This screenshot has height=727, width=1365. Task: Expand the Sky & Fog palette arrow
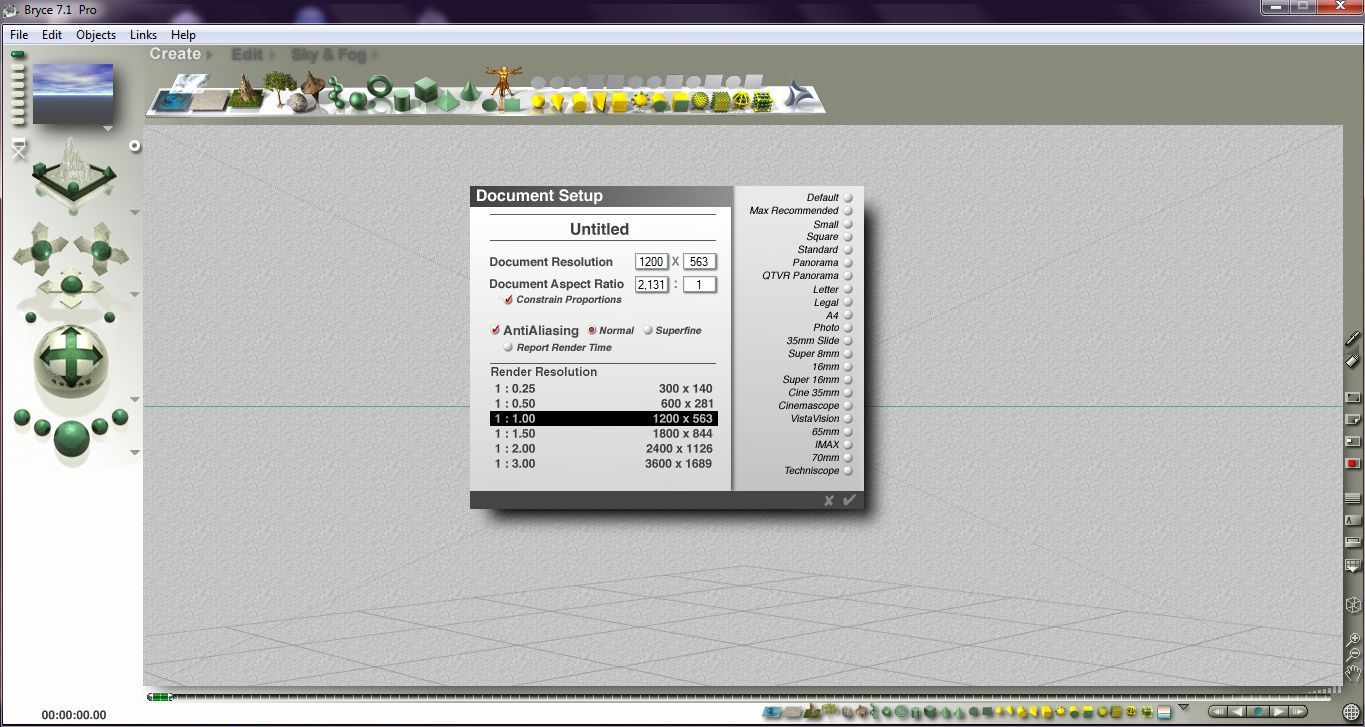click(x=375, y=55)
